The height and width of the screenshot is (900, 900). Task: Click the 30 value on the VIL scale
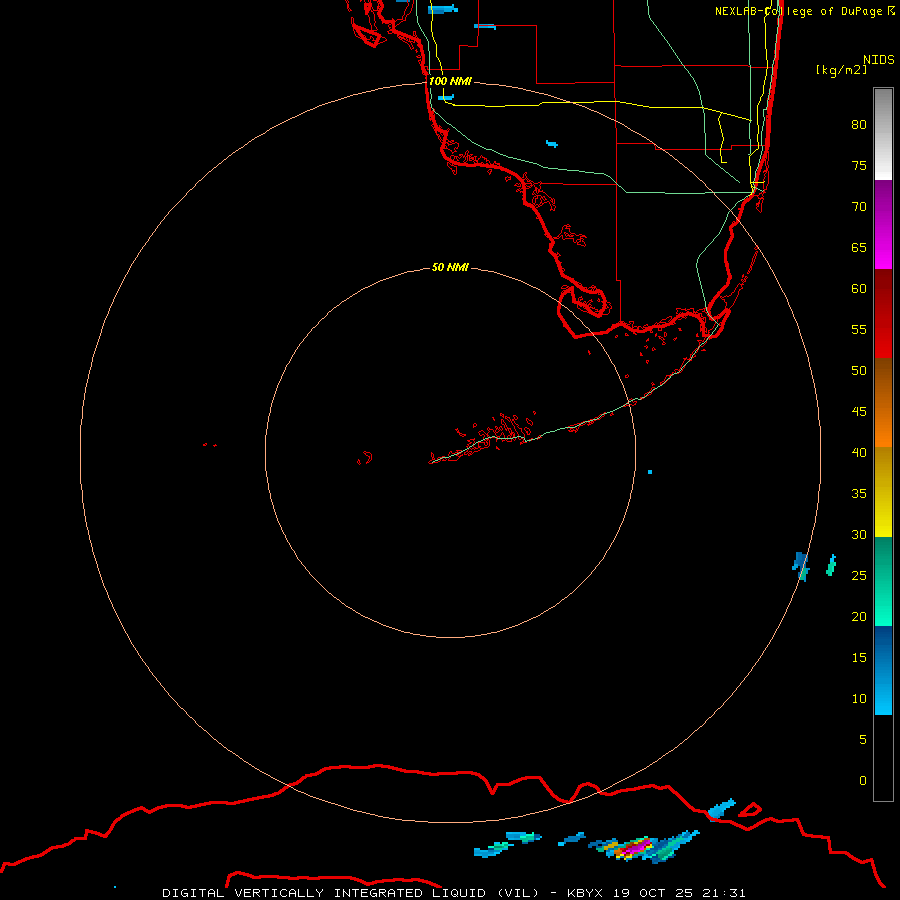(859, 535)
